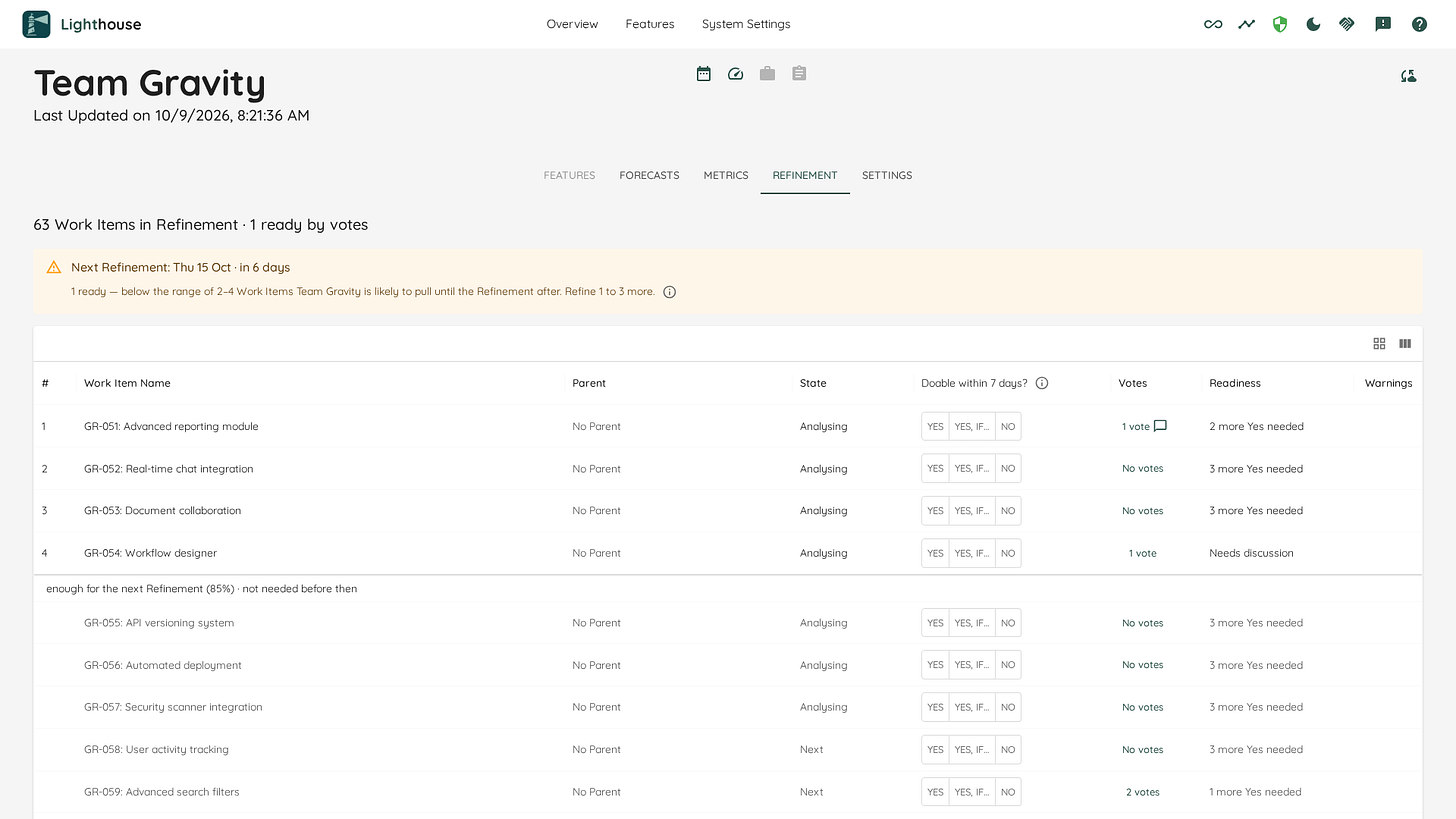Click the briefcase icon
Image resolution: width=1456 pixels, height=819 pixels.
[767, 74]
